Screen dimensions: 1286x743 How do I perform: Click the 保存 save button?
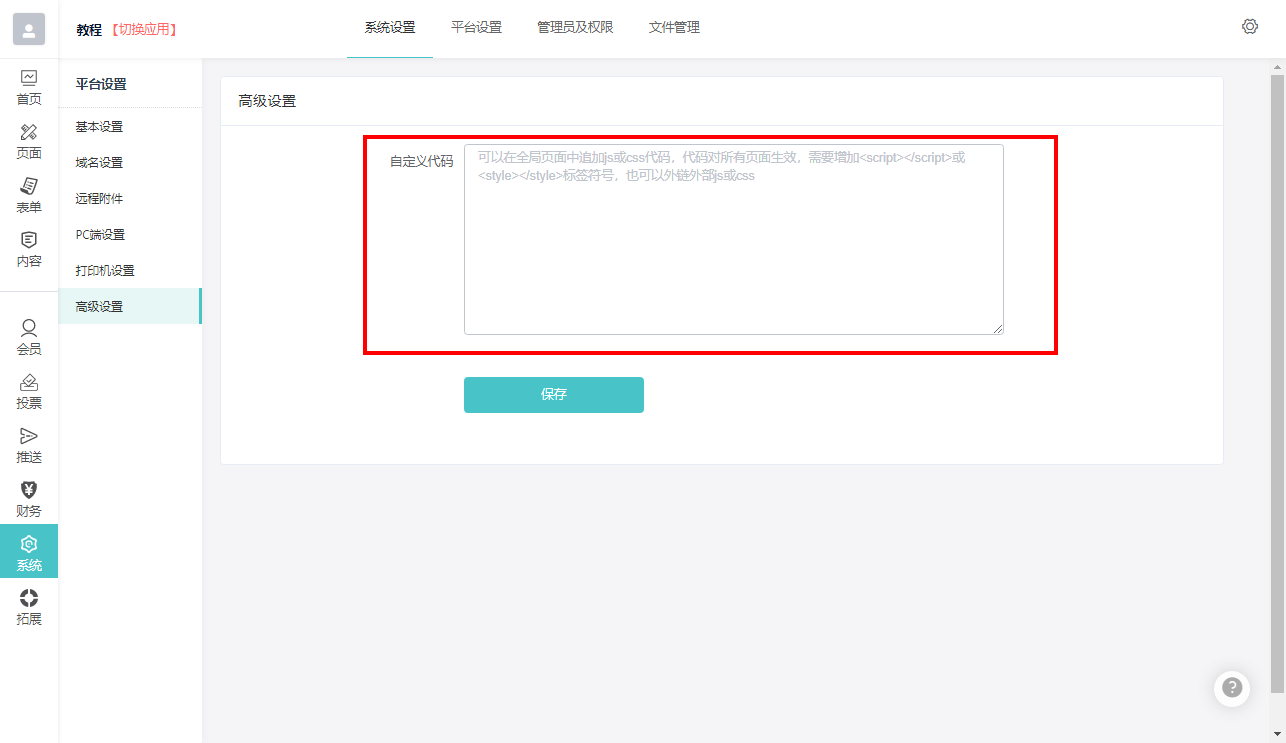tap(554, 395)
